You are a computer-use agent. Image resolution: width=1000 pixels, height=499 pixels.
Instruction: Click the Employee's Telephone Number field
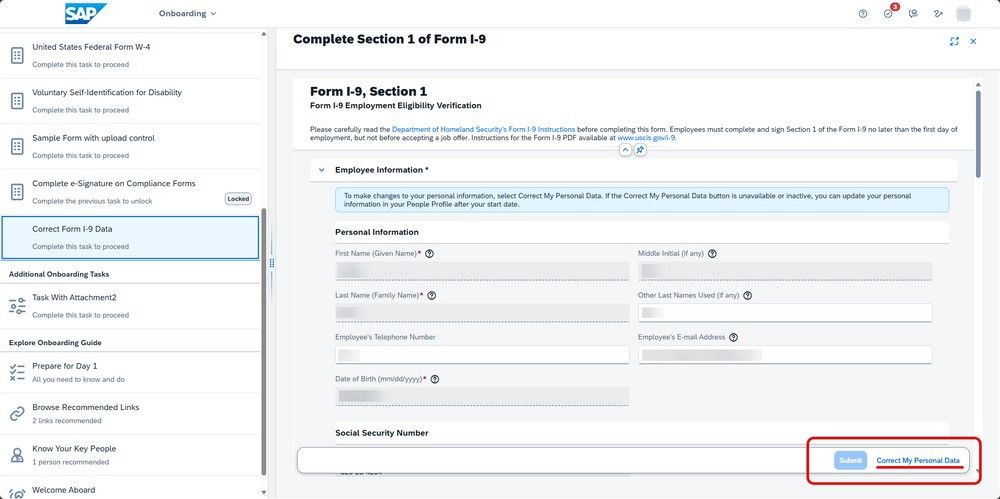click(482, 355)
